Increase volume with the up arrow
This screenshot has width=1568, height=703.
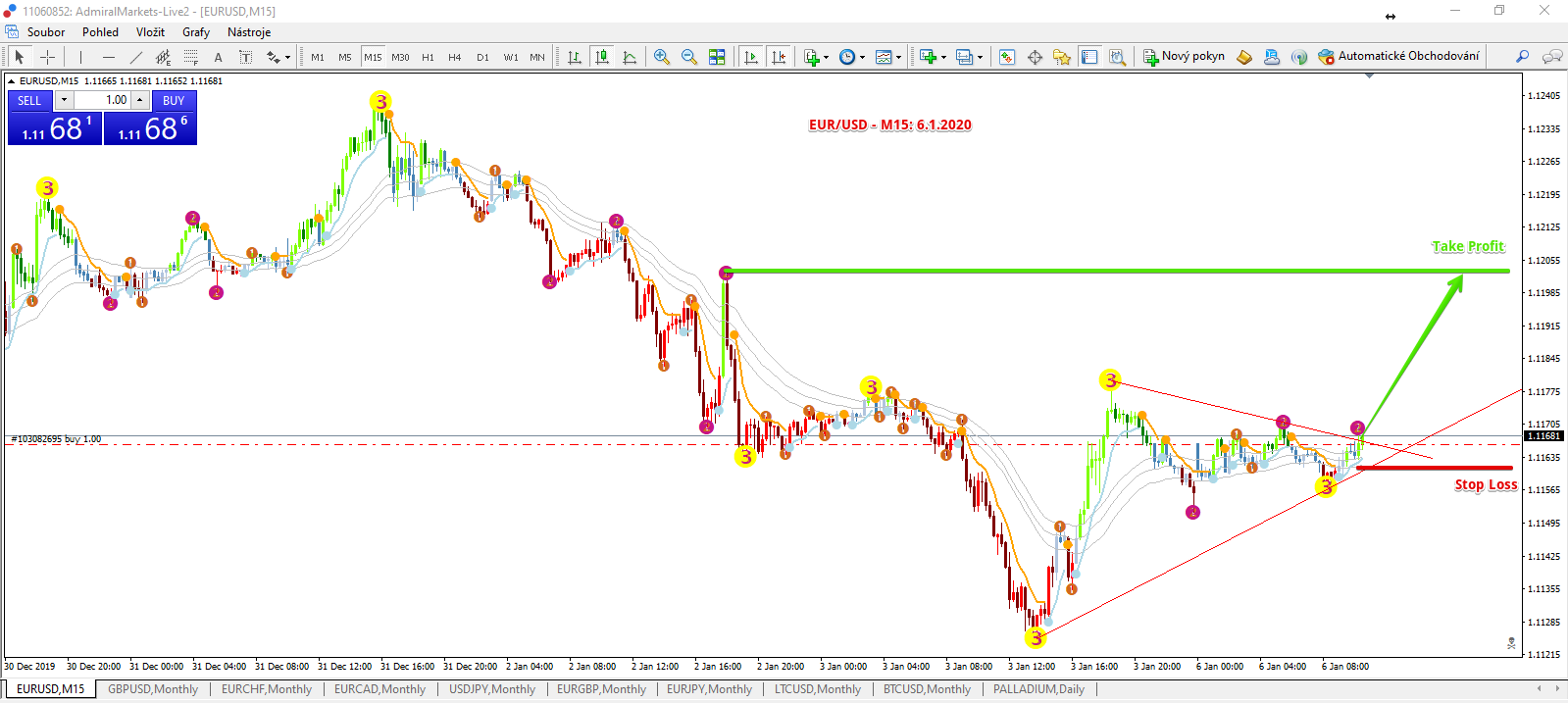coord(140,100)
